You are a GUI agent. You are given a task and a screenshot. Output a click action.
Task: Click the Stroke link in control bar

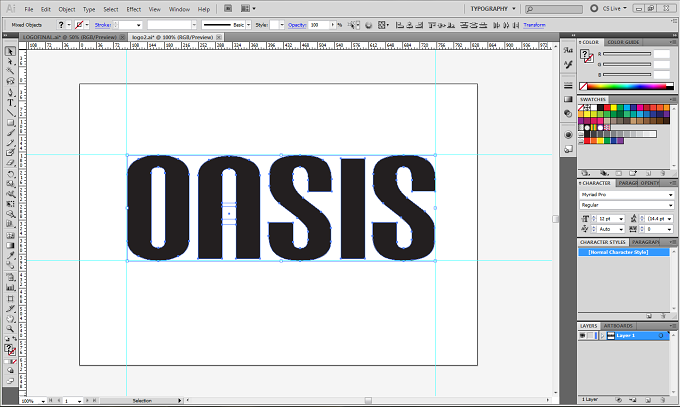click(102, 25)
